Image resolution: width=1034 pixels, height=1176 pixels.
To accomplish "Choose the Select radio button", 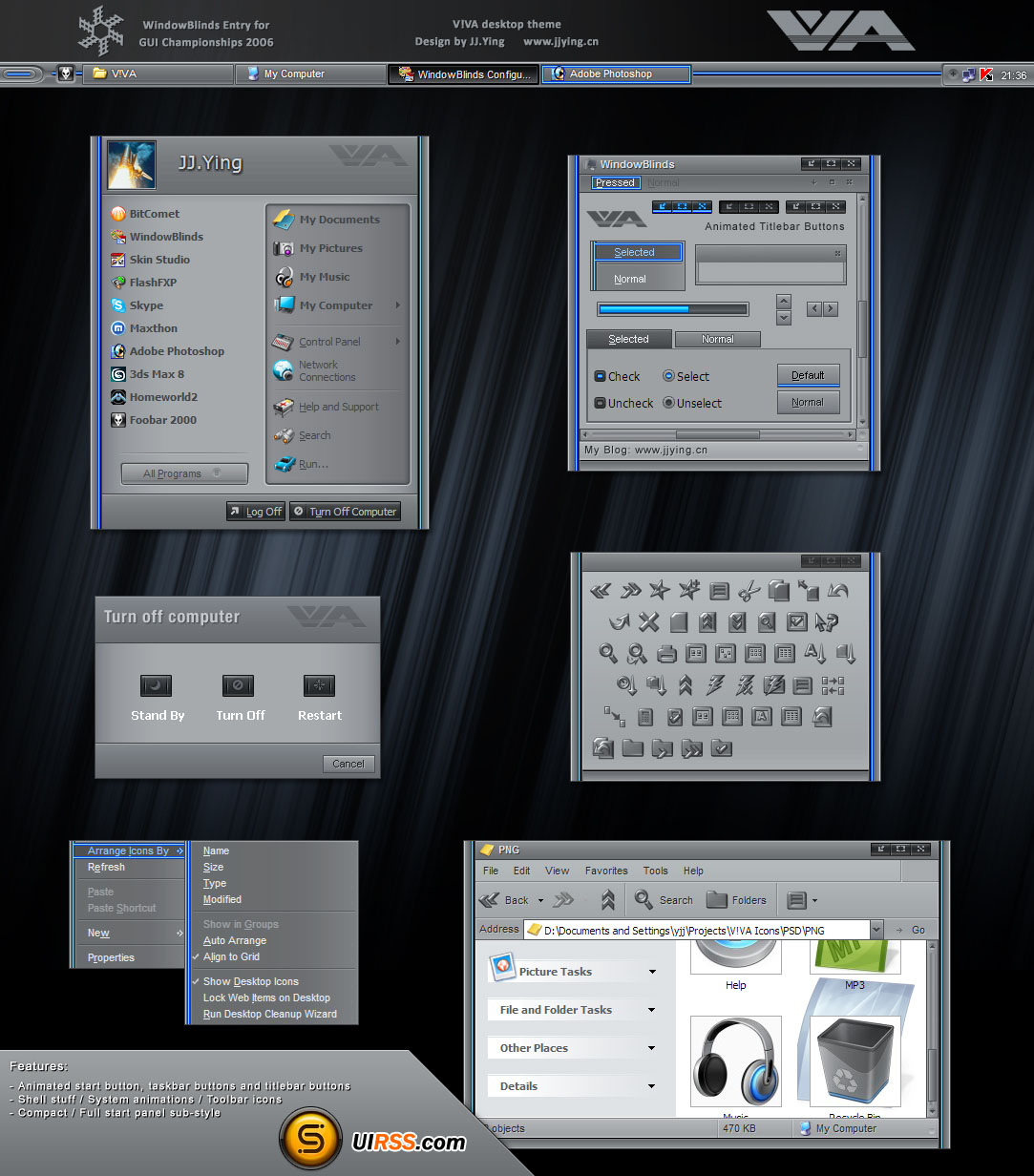I will pos(668,376).
